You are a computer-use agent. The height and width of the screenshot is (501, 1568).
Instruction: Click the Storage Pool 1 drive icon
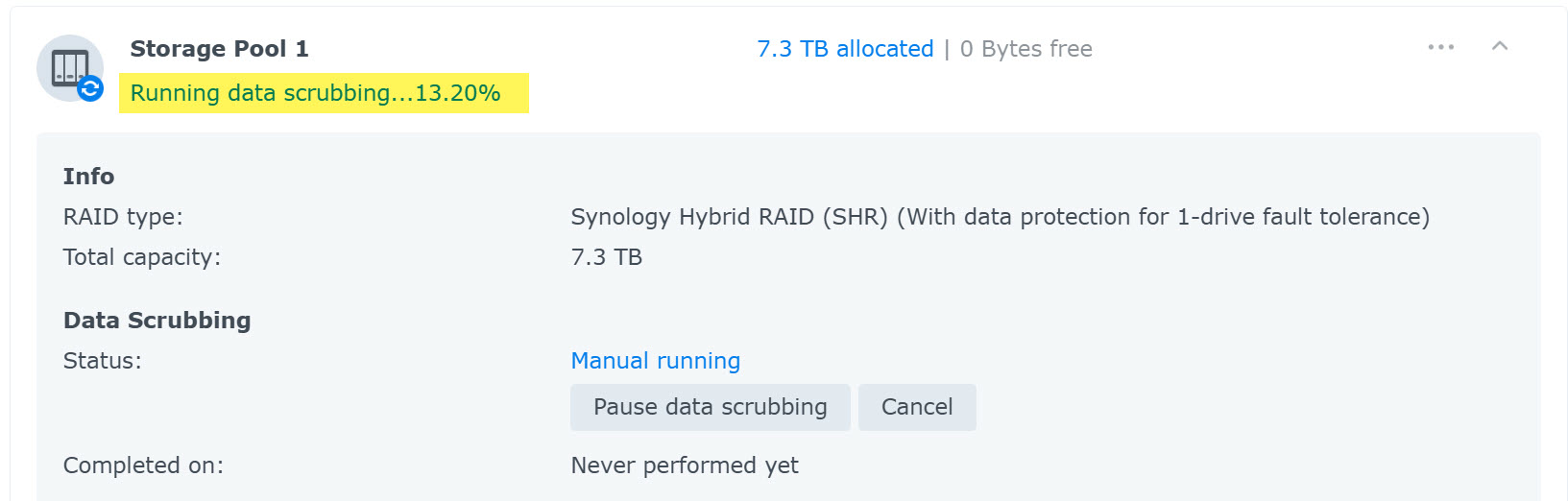click(69, 67)
